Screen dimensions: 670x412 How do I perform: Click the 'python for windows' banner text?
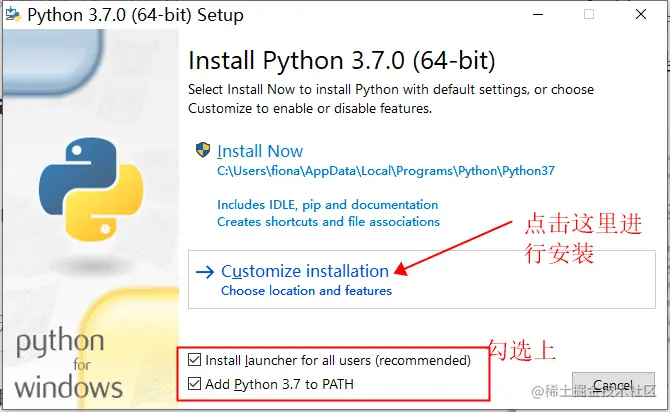[68, 364]
